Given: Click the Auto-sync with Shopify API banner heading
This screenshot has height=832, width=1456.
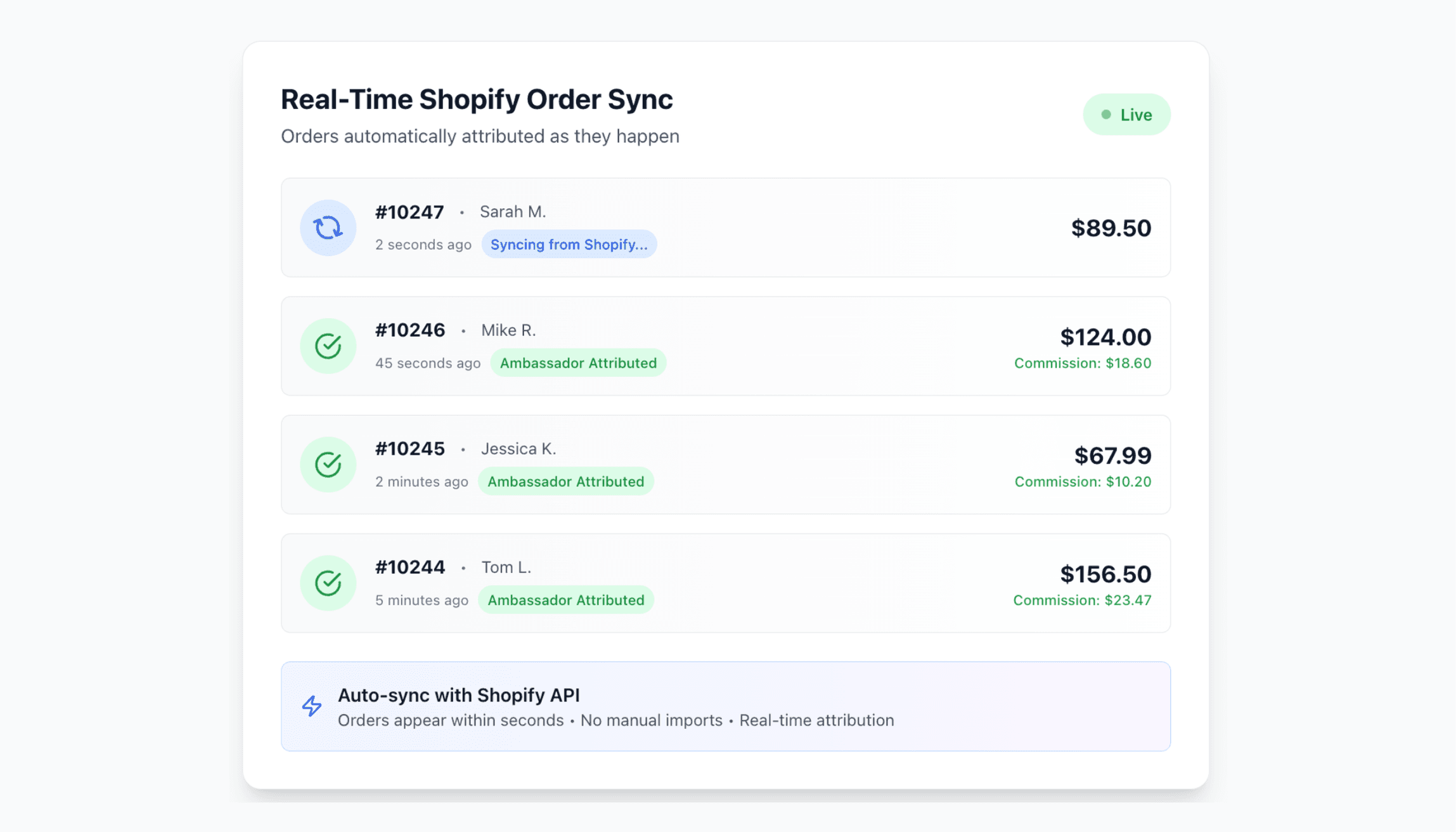Looking at the screenshot, I should [458, 696].
